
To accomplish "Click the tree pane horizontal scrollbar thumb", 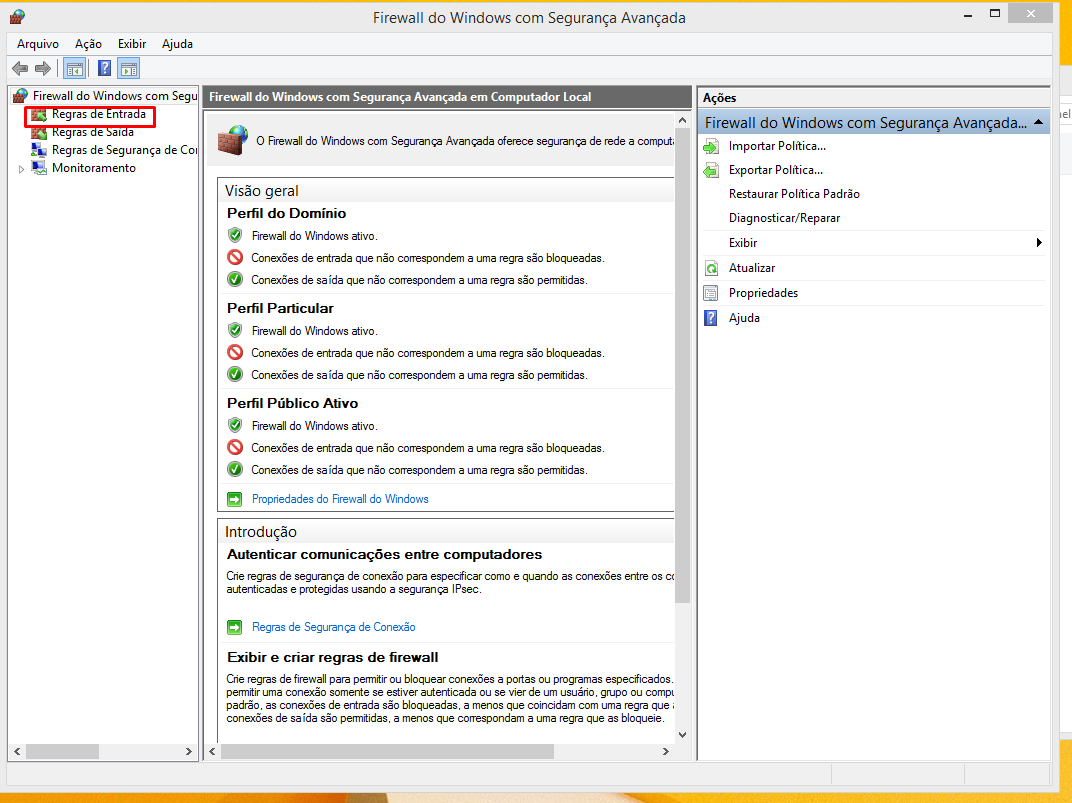I will [62, 751].
